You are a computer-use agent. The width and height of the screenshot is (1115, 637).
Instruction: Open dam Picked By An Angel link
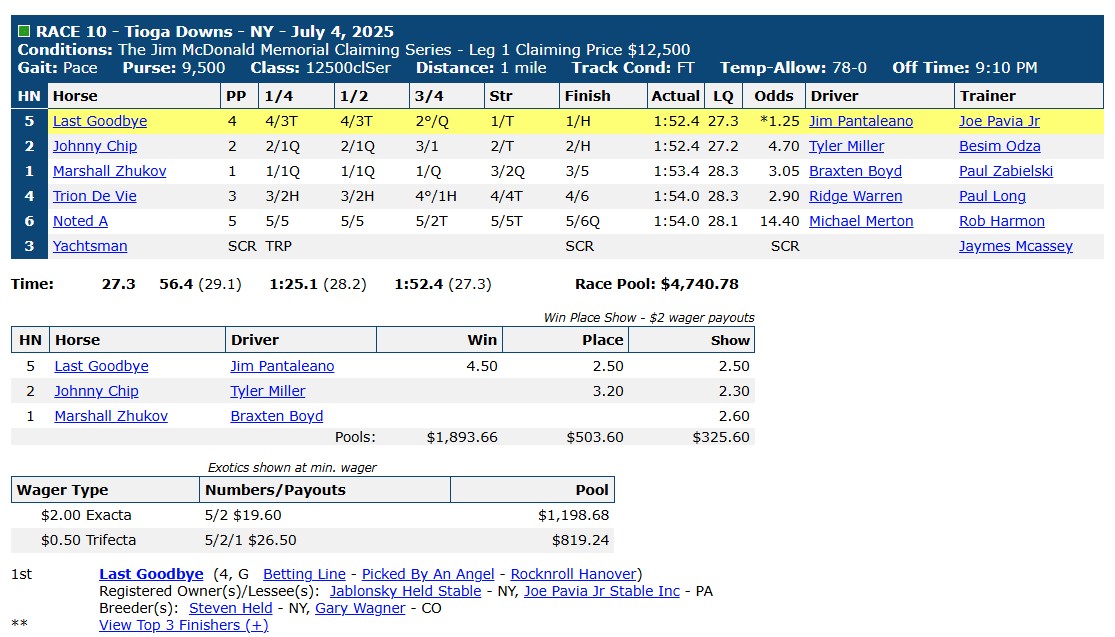[x=428, y=574]
